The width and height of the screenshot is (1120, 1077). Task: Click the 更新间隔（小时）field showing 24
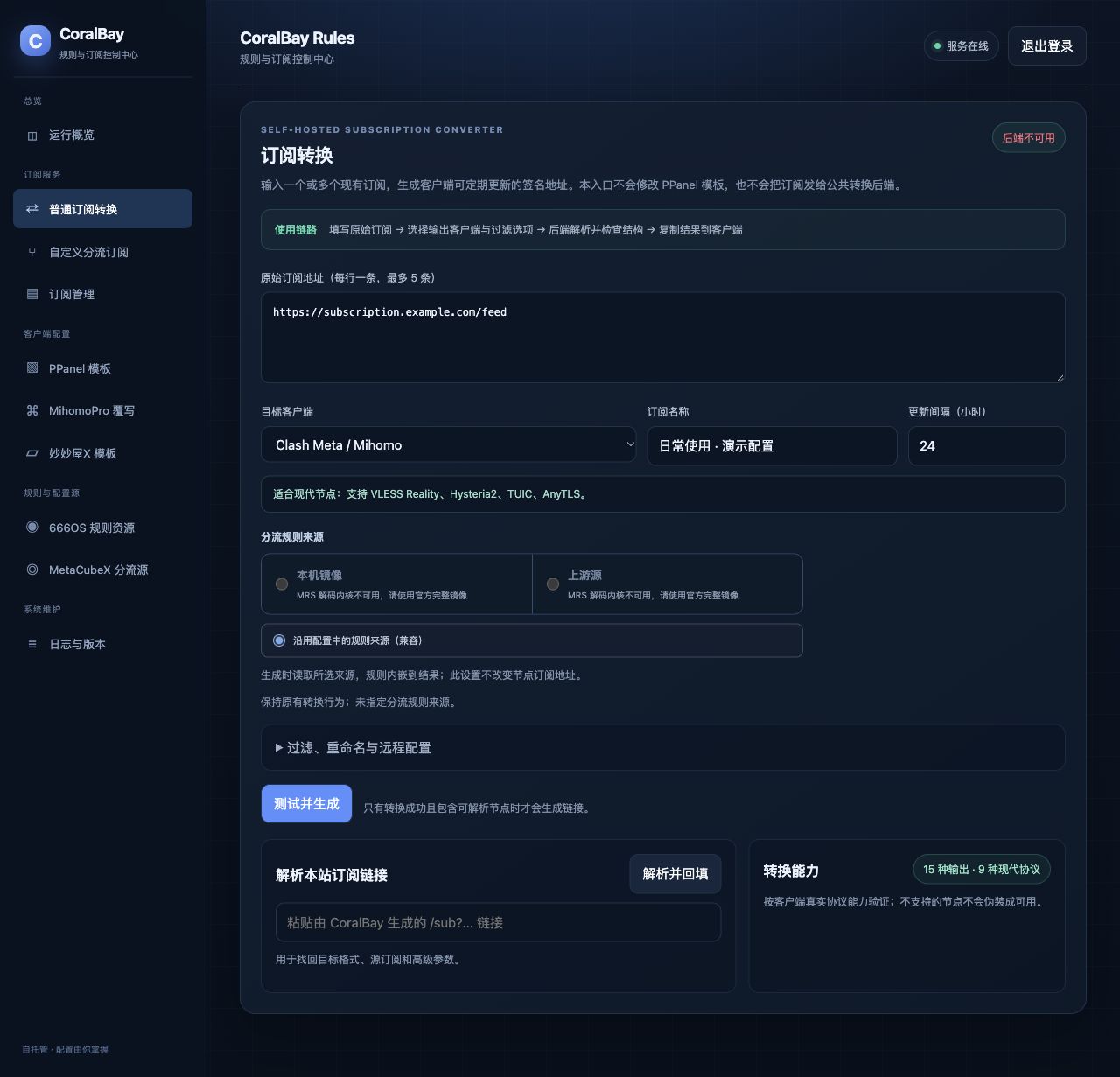986,445
